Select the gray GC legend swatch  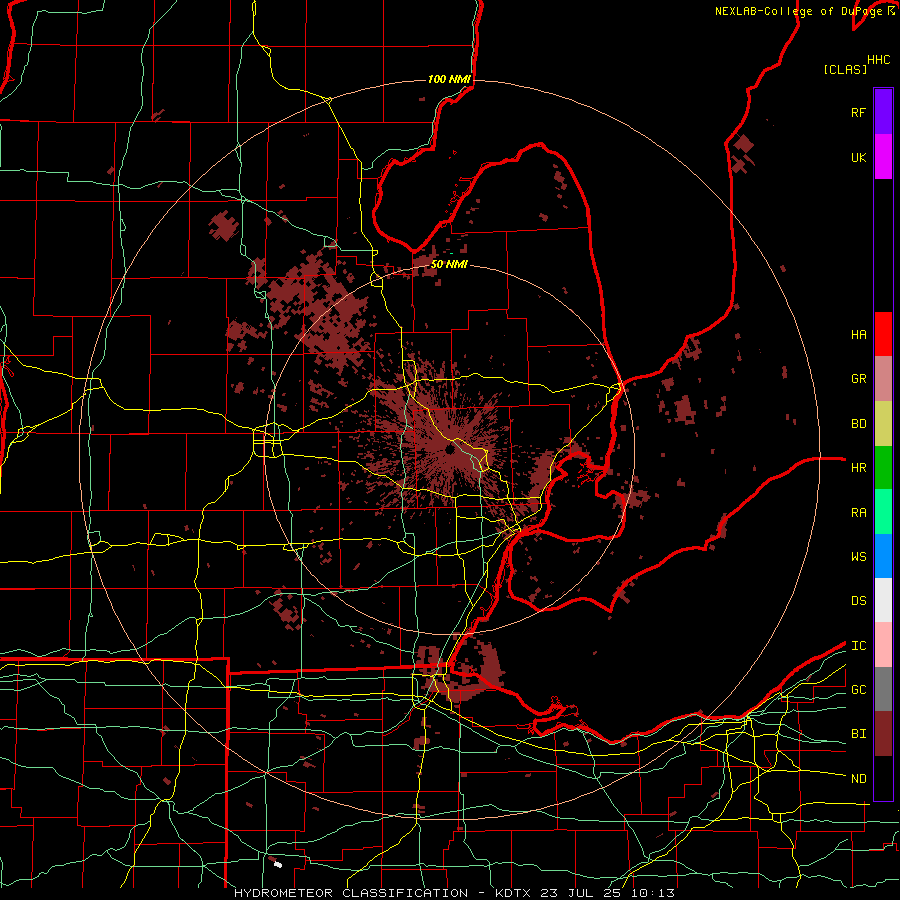[883, 689]
